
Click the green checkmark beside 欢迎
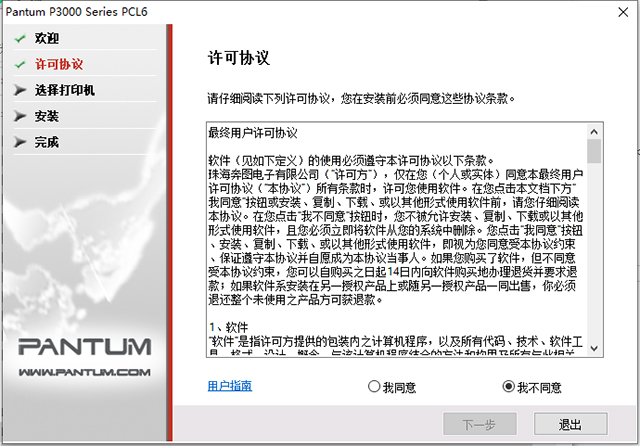pyautogui.click(x=20, y=39)
